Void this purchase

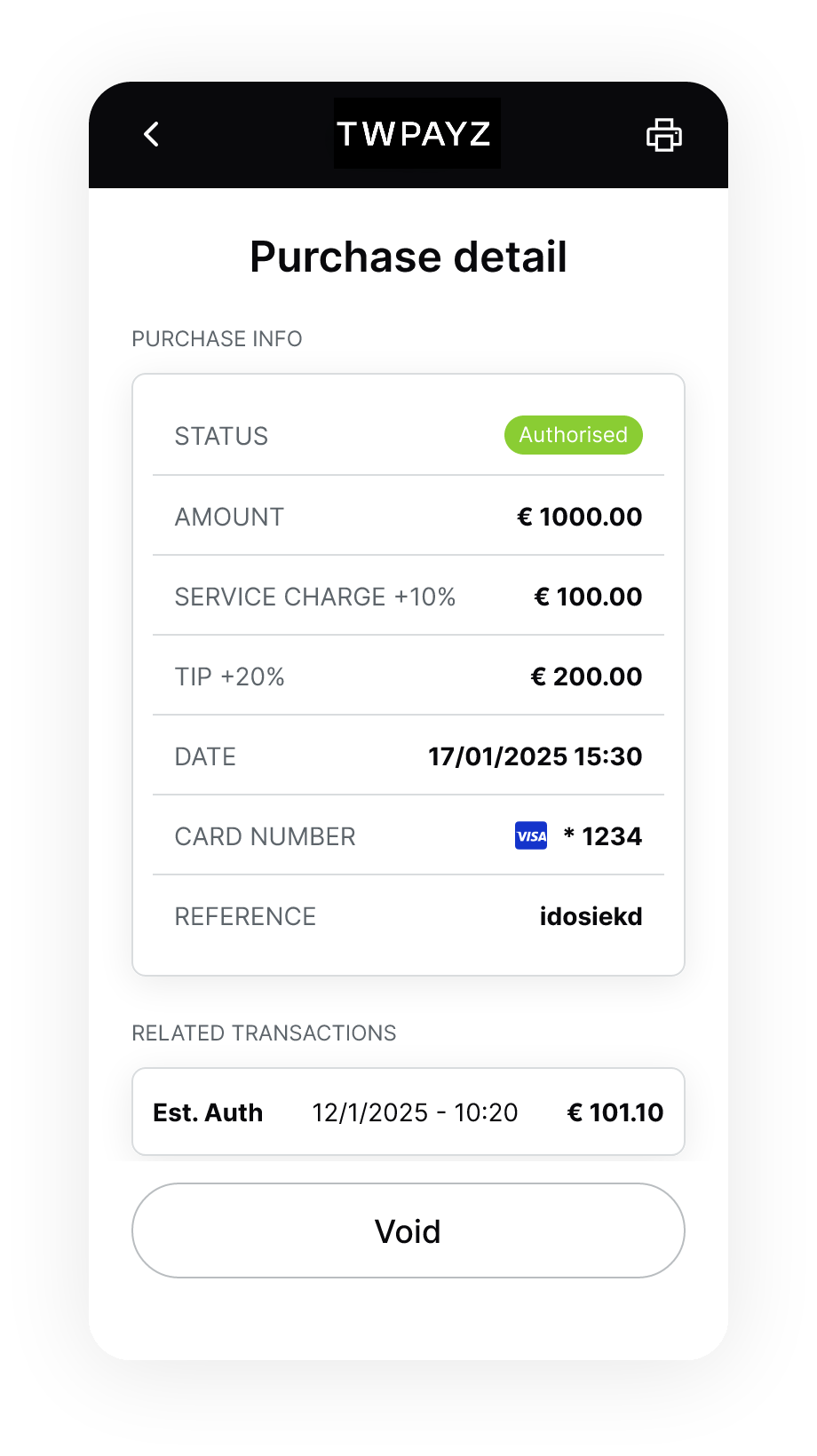[x=408, y=1230]
